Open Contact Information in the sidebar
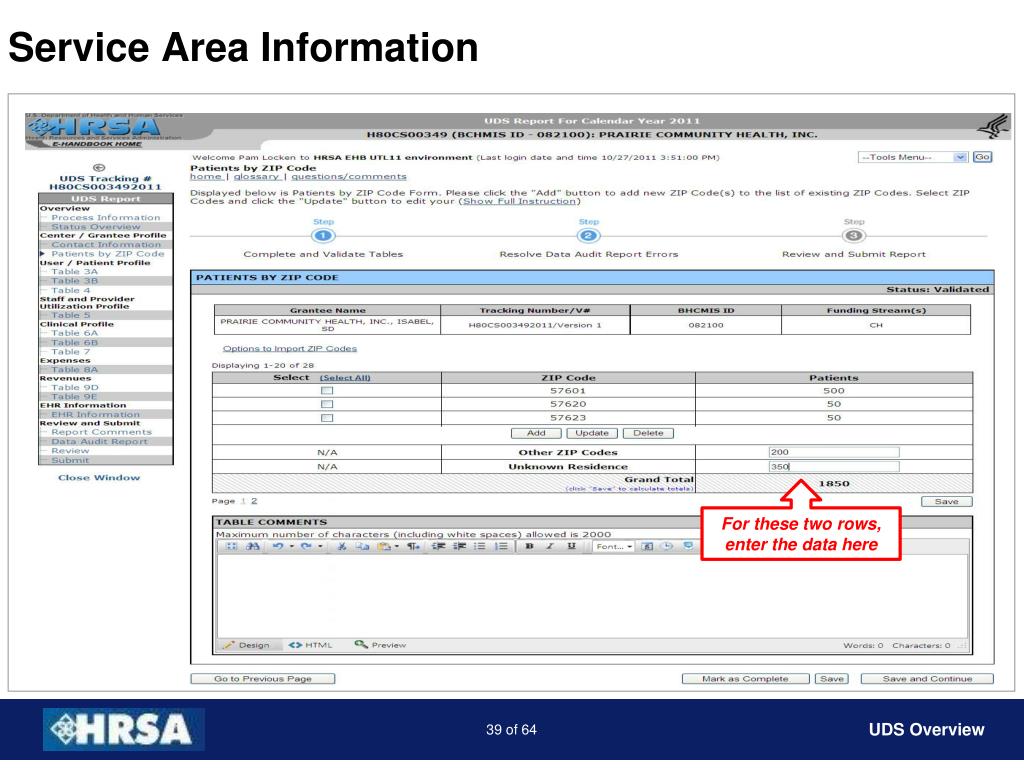1024x768 pixels. point(106,244)
